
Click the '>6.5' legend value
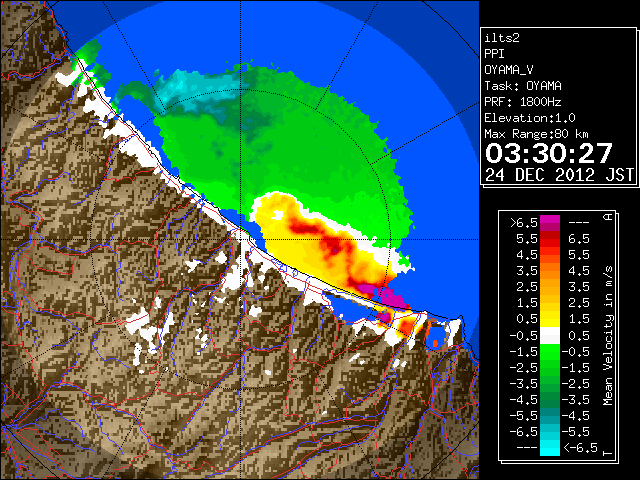tap(523, 223)
